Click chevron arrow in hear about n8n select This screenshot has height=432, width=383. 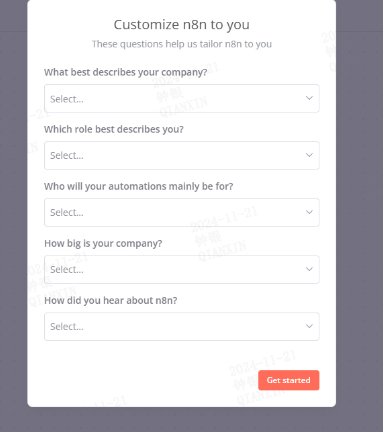[x=309, y=326]
